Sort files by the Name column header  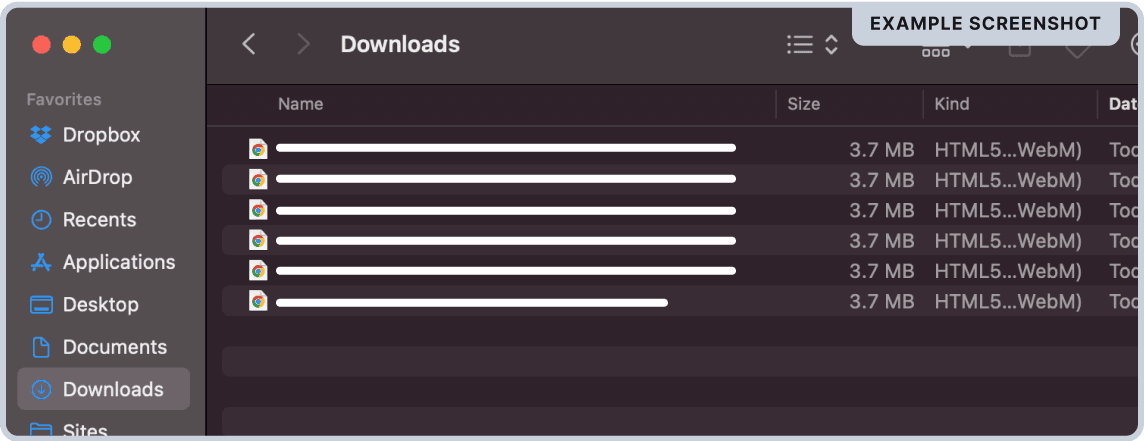[301, 104]
